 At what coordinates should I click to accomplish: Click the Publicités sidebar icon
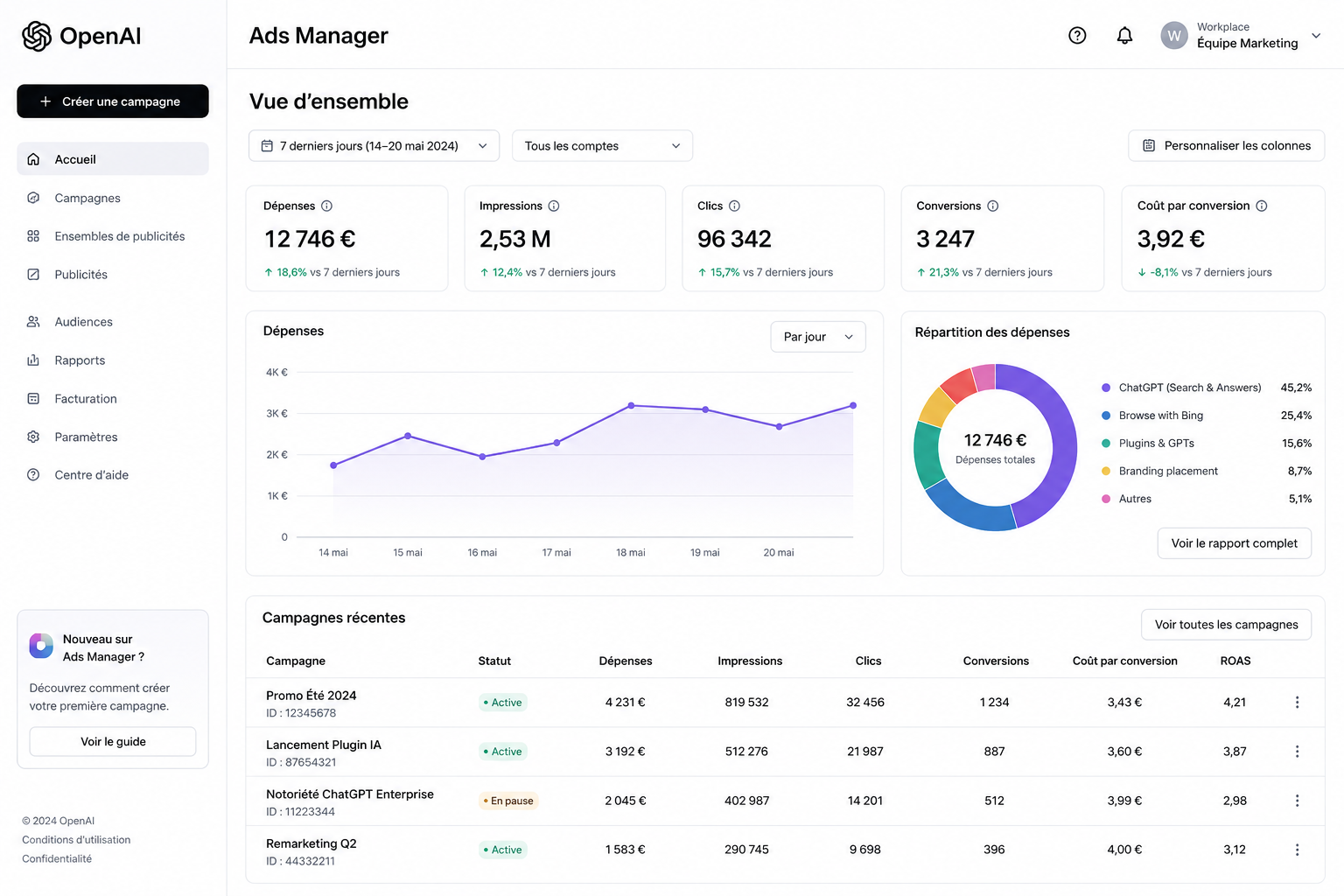click(33, 275)
